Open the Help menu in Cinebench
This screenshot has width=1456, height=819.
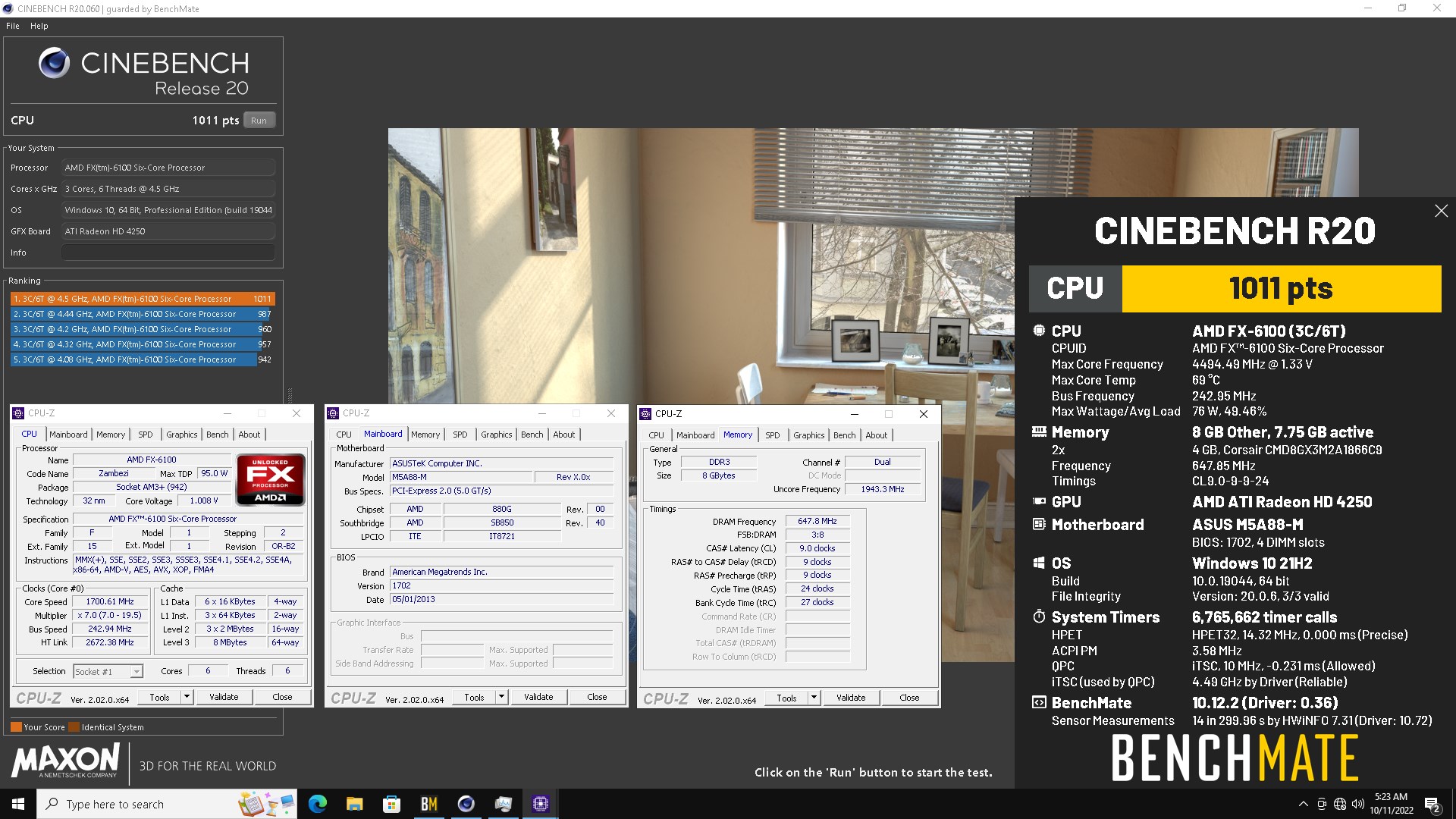[x=39, y=26]
